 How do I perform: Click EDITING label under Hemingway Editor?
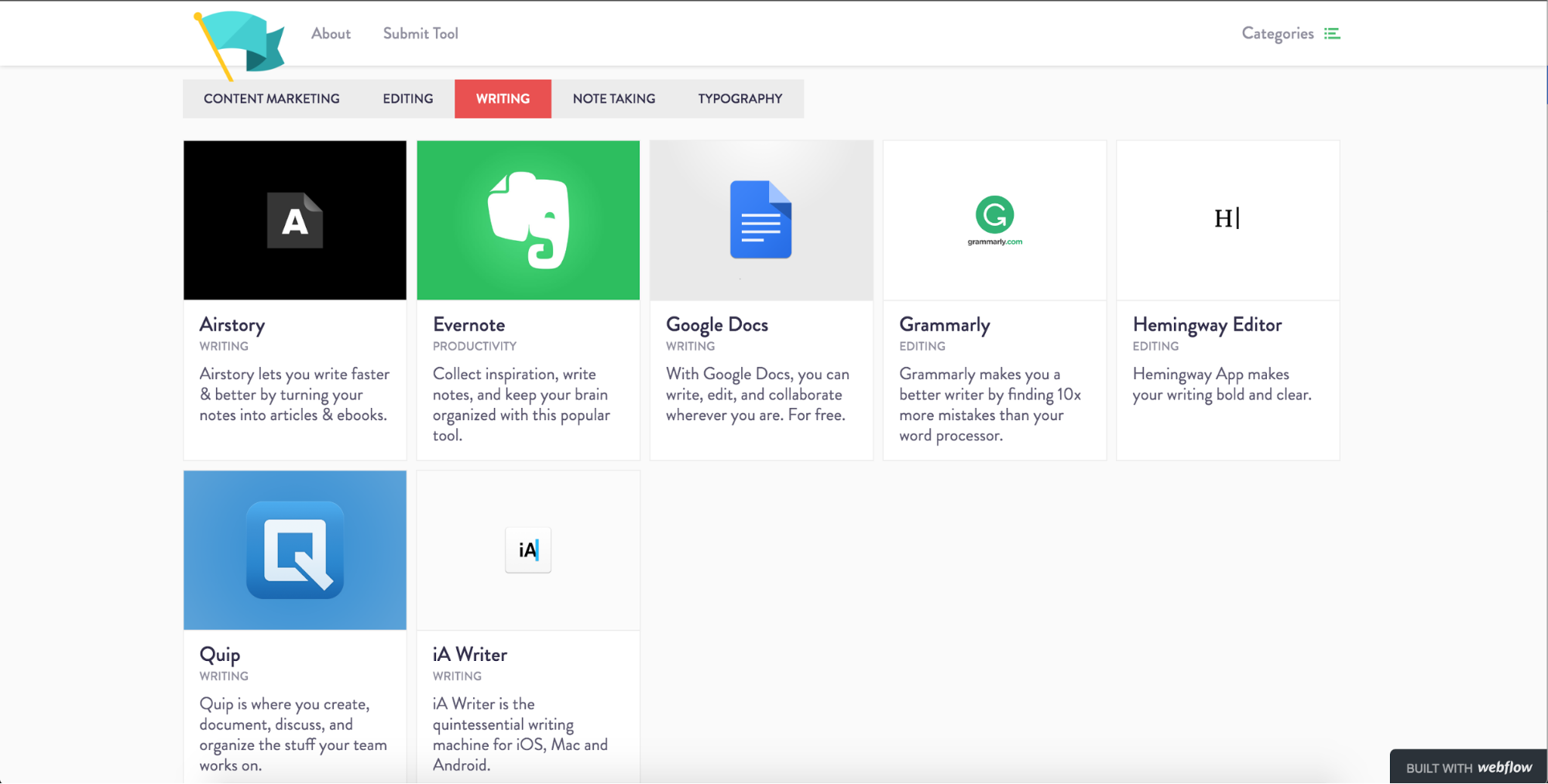(1155, 346)
